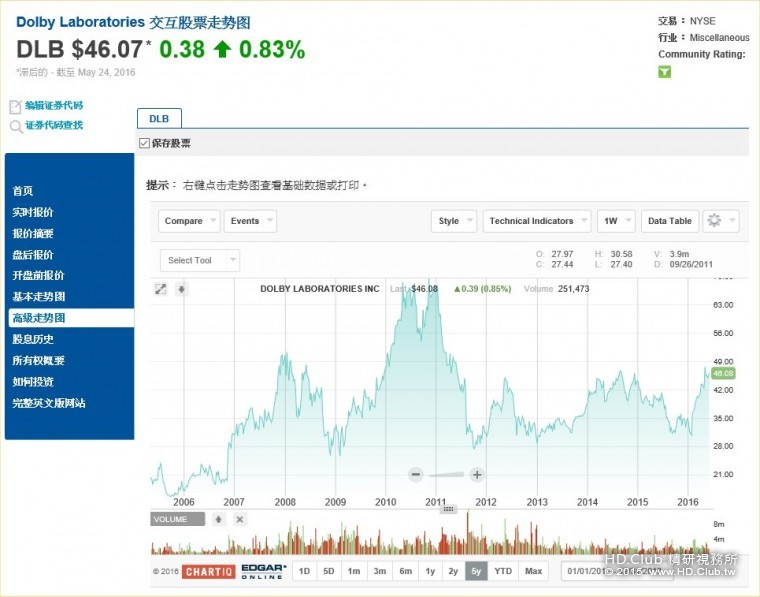Move the Volume panel up with arrow
Screen dimensions: 760x597
[x=218, y=519]
